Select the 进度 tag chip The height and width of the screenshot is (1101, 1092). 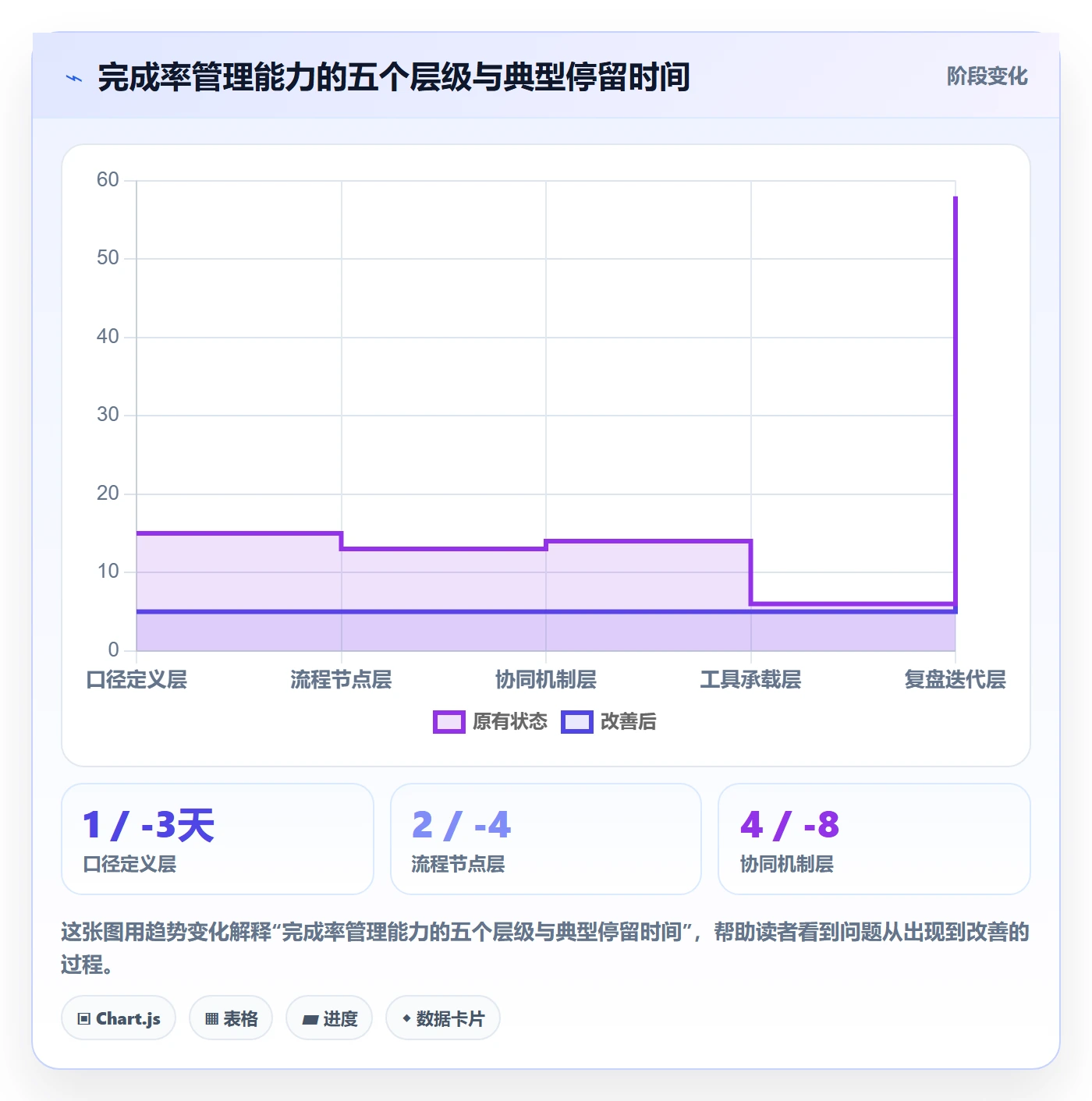[x=329, y=1018]
